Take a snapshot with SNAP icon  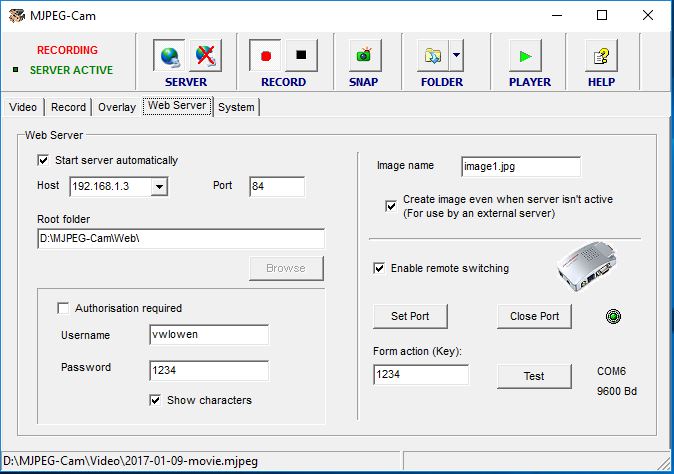click(363, 55)
